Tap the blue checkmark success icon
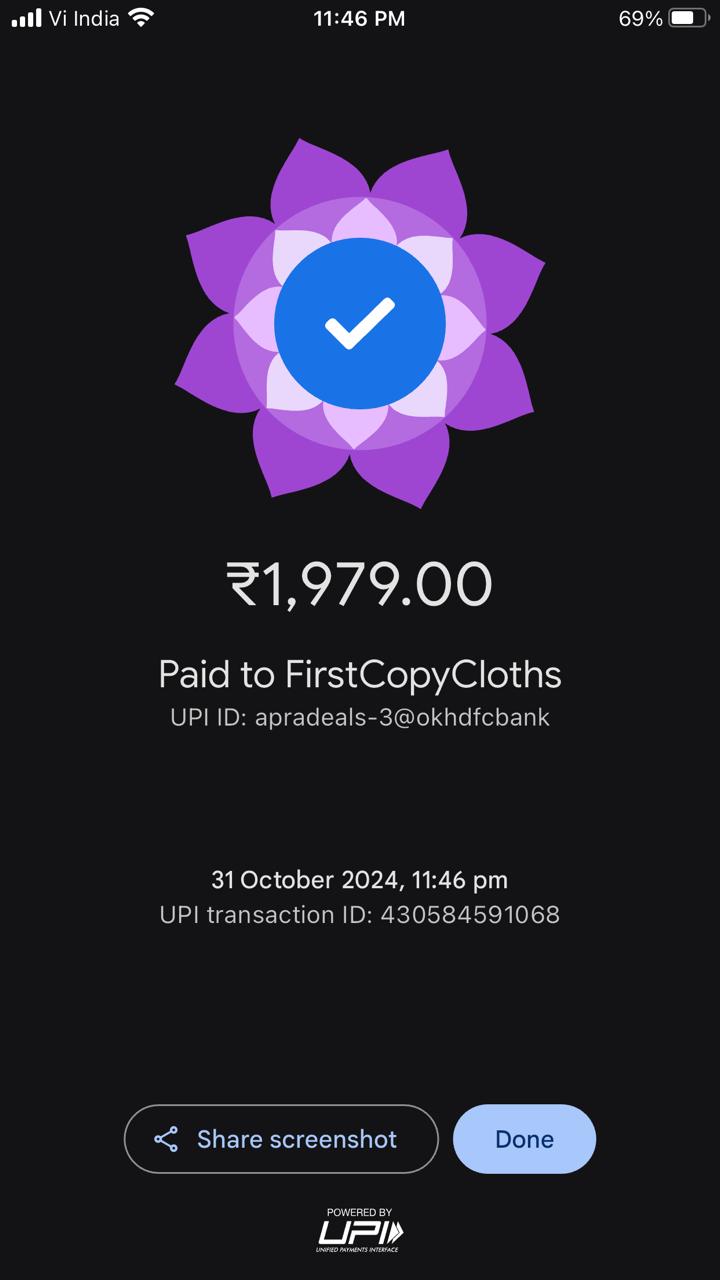 (359, 324)
